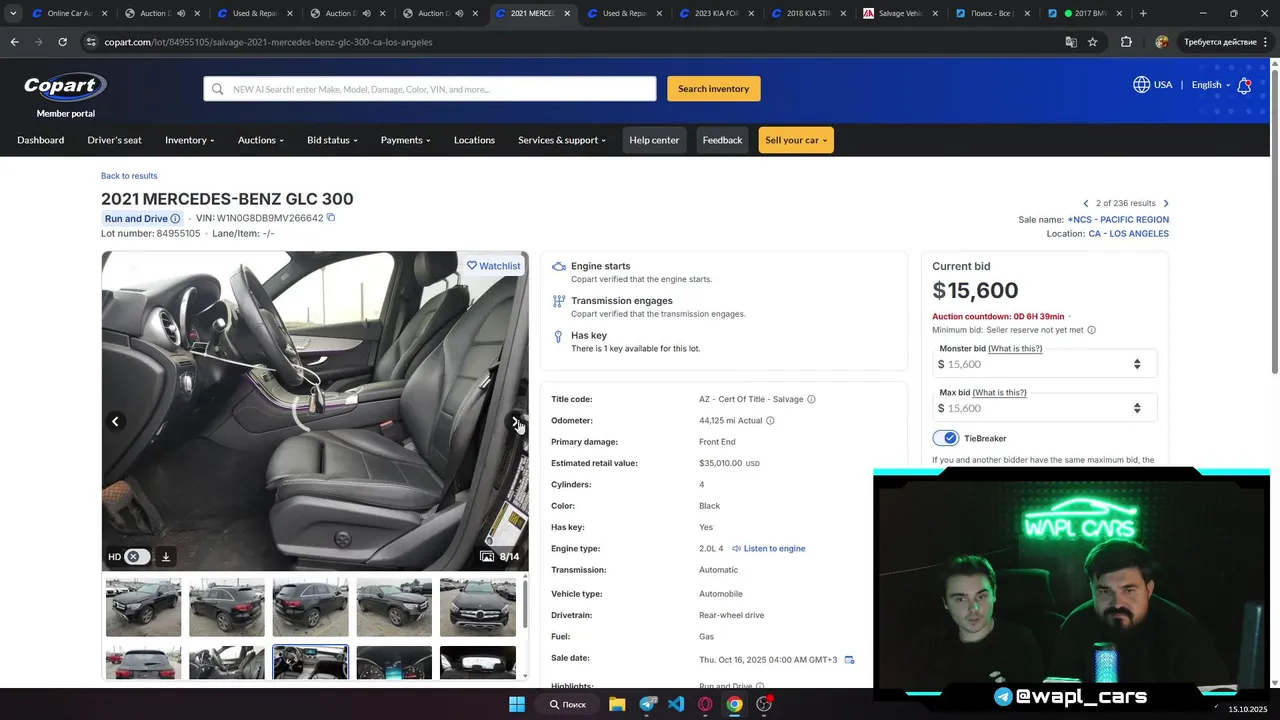Adjust Monster bid stepper arrows
This screenshot has width=1280, height=720.
(x=1137, y=364)
